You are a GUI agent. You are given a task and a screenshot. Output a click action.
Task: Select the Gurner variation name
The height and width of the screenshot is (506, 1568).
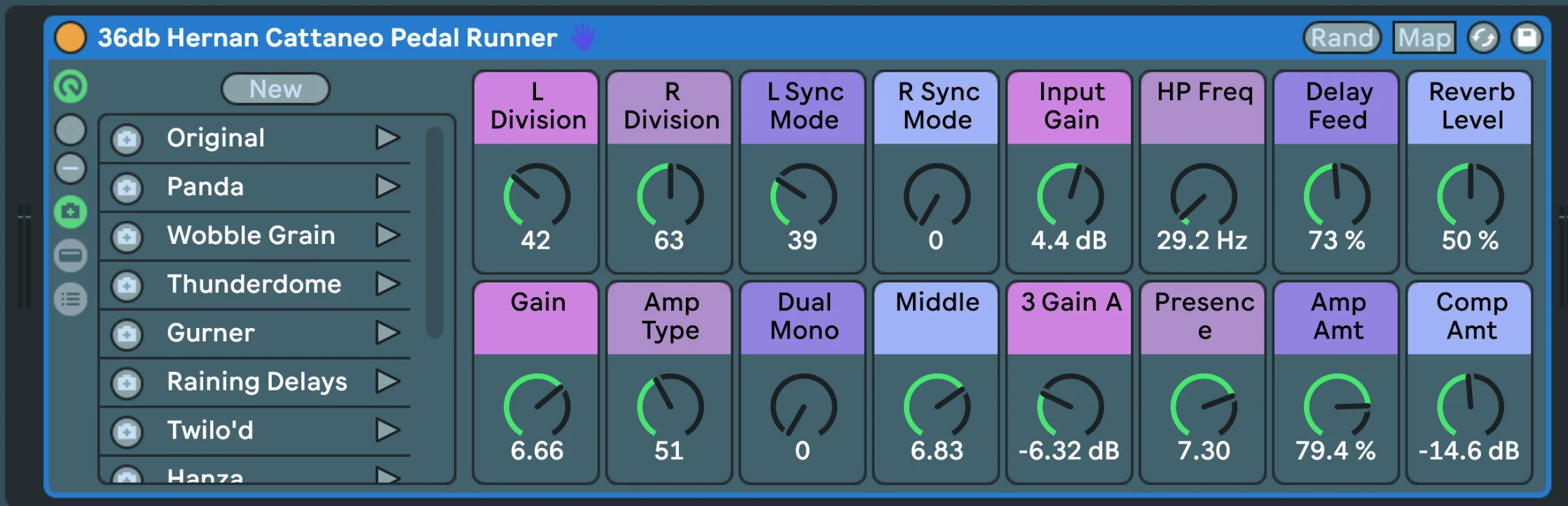coord(211,333)
